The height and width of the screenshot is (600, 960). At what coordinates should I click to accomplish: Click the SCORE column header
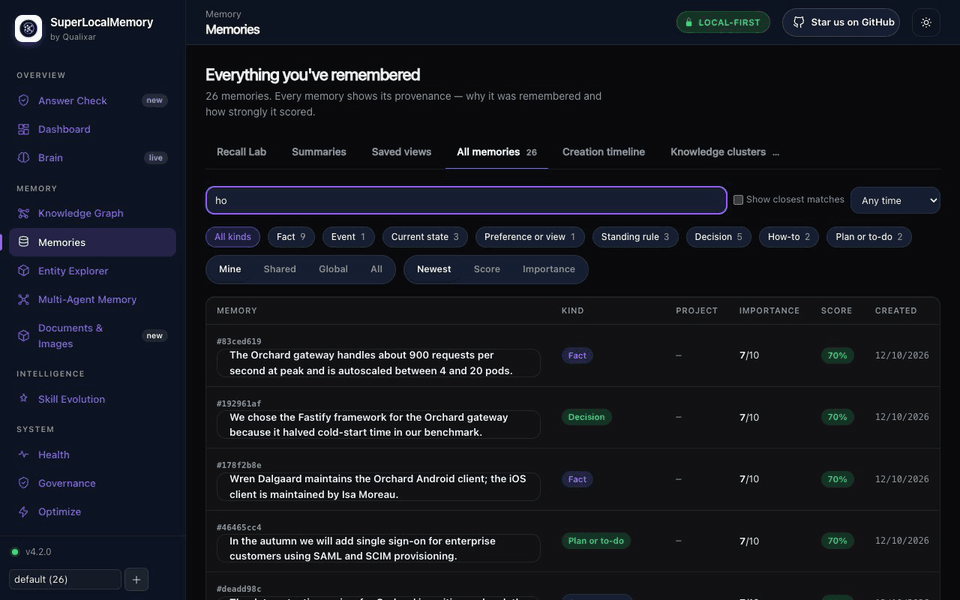(836, 310)
